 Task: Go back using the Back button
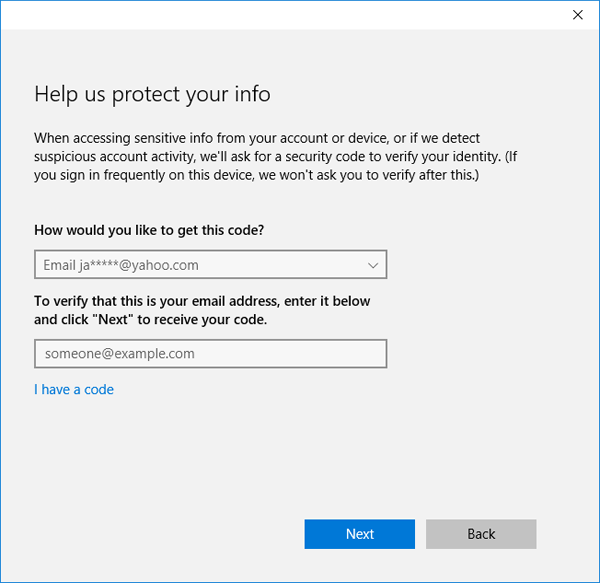(481, 534)
